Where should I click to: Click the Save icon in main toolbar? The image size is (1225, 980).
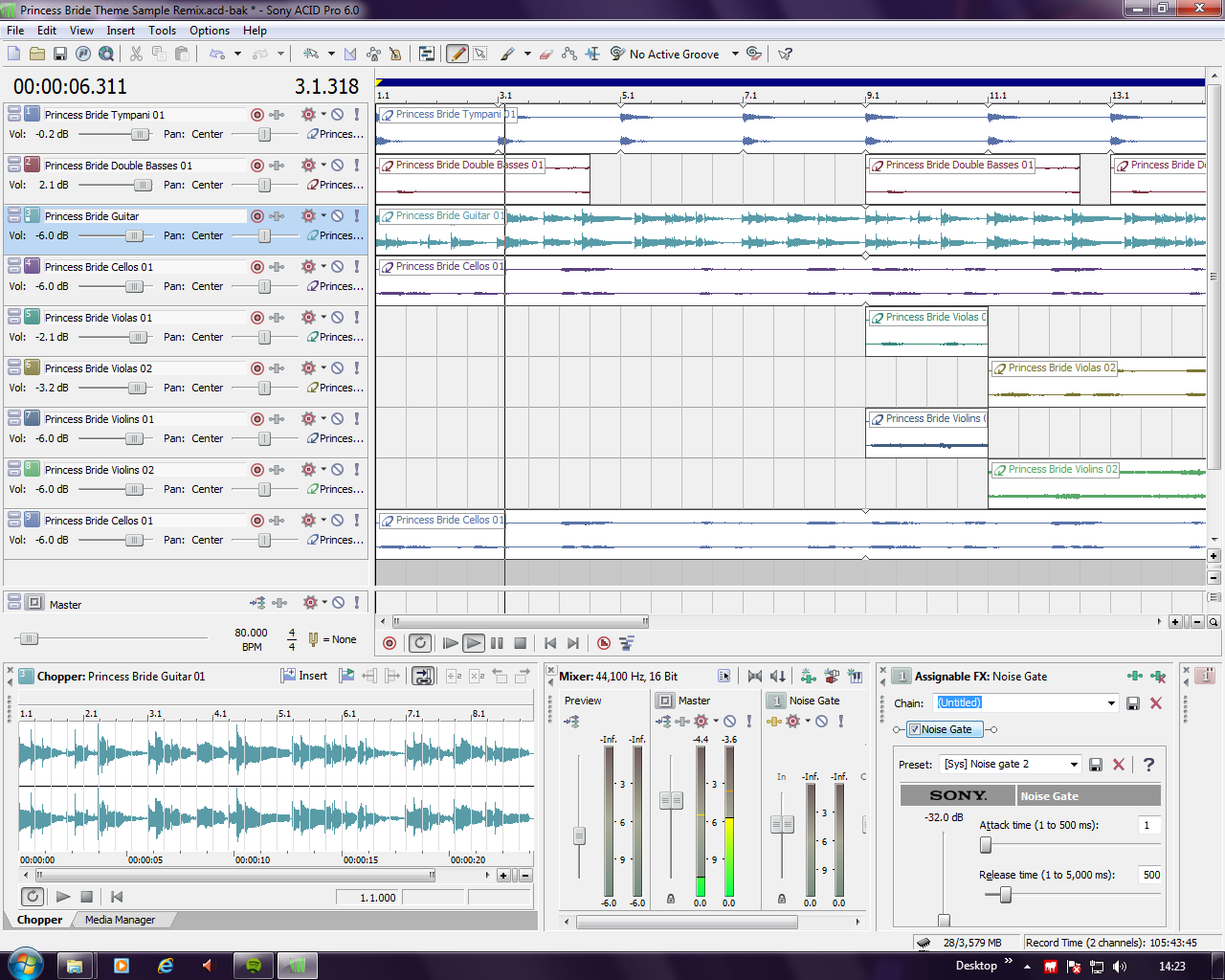point(59,55)
